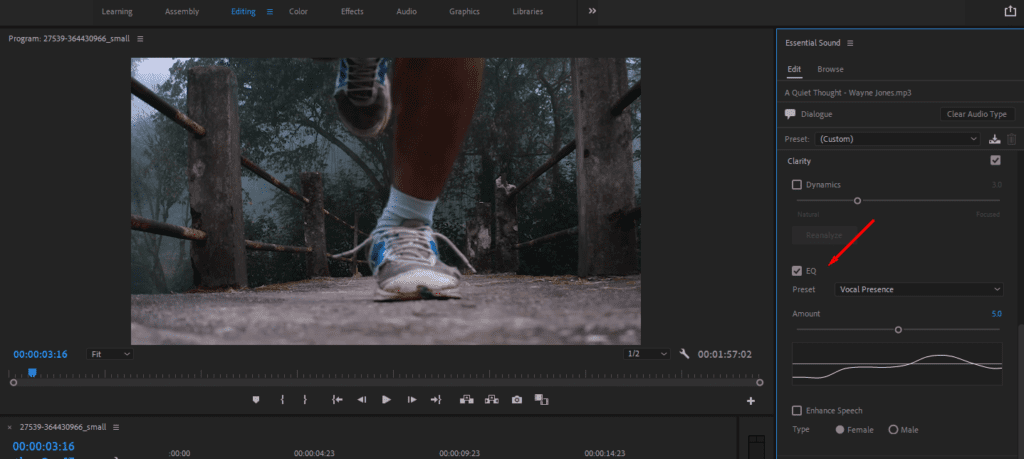Click the Lift icon in transport controls

[x=467, y=400]
